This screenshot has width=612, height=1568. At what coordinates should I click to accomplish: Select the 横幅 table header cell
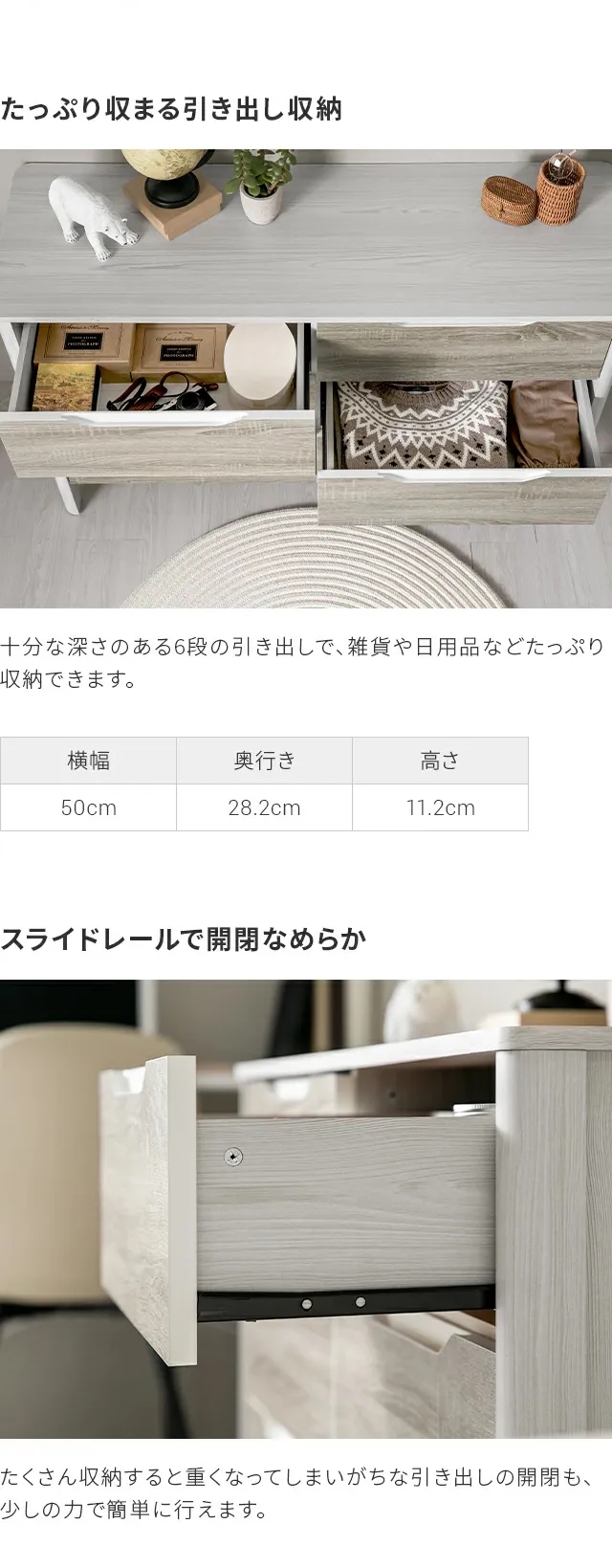coord(88,761)
